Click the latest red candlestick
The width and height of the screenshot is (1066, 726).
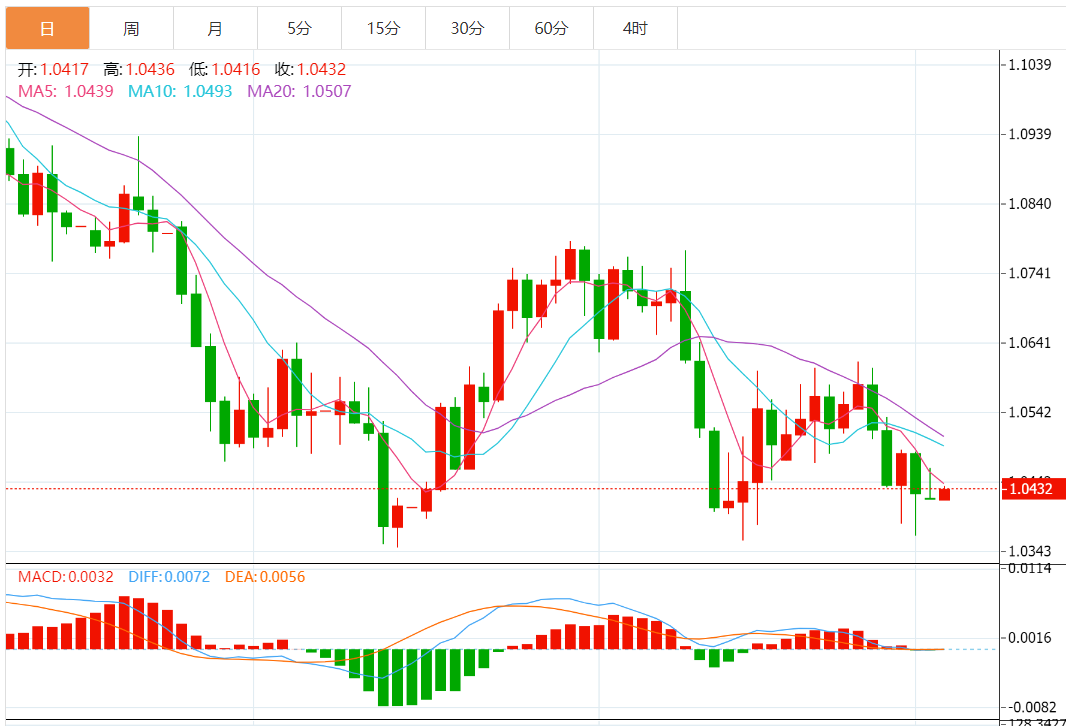click(944, 494)
